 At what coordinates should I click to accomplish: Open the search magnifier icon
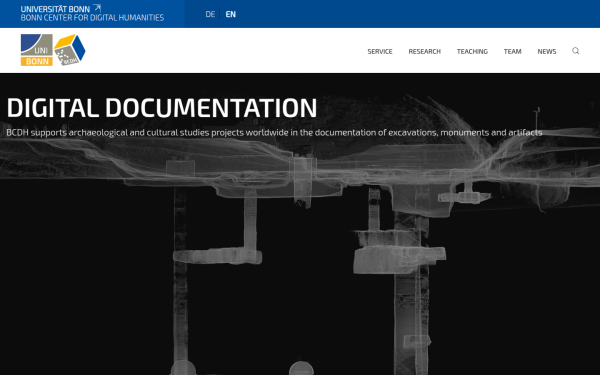575,51
